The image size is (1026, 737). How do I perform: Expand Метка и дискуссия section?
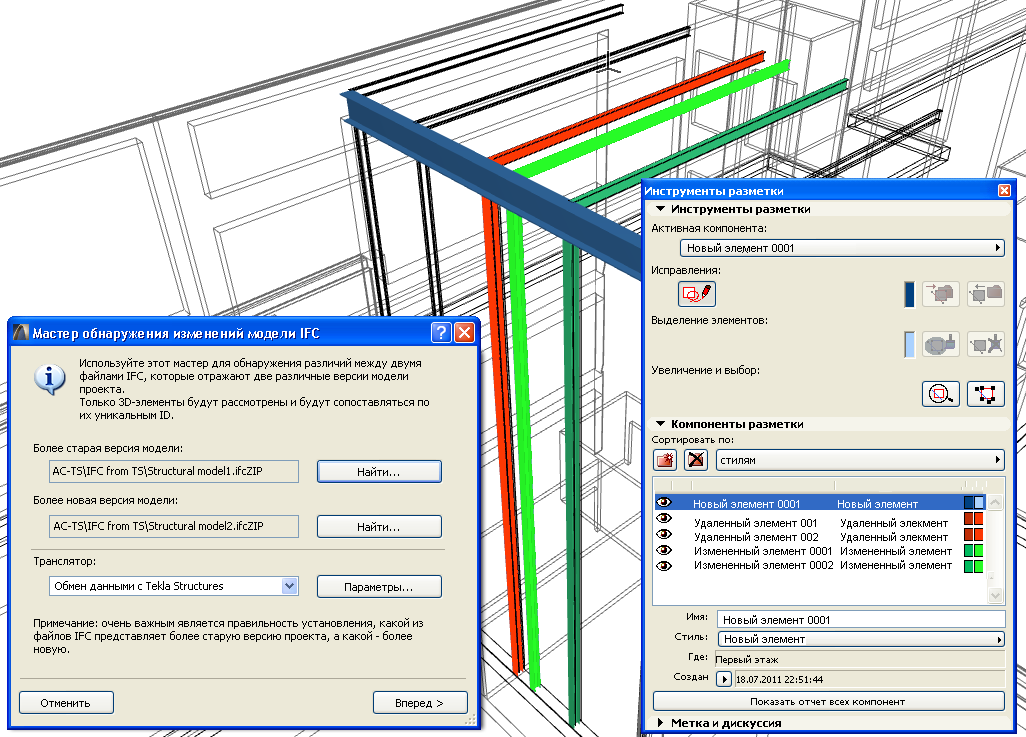[660, 723]
